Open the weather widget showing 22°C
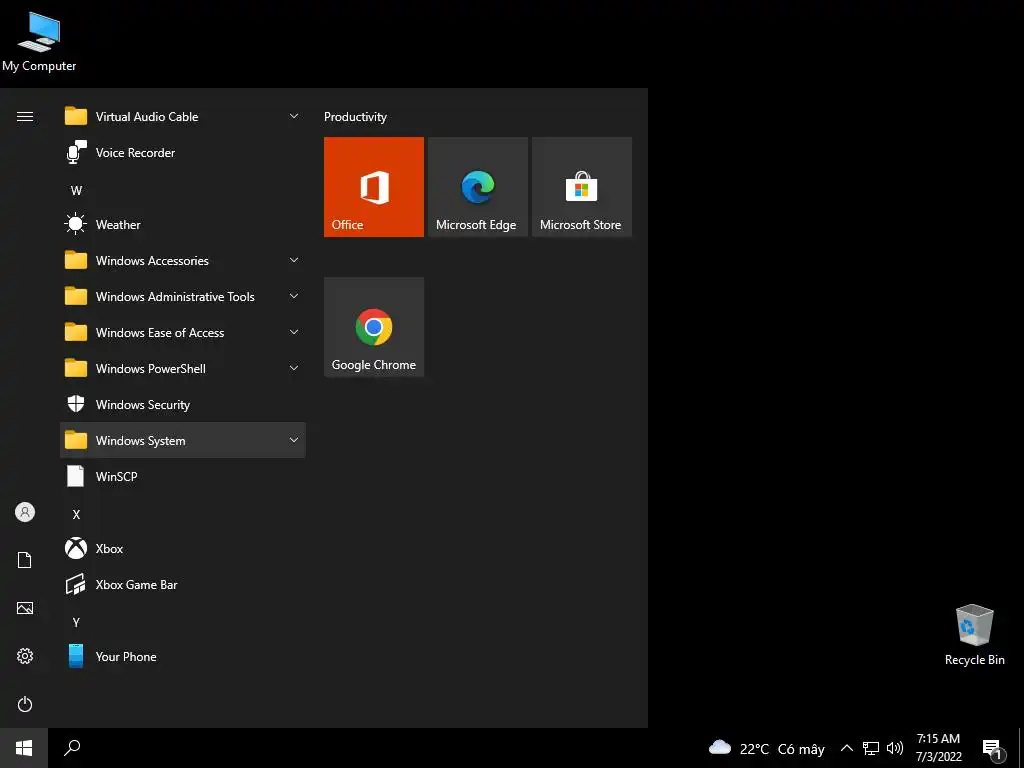This screenshot has width=1024, height=768. [x=767, y=748]
